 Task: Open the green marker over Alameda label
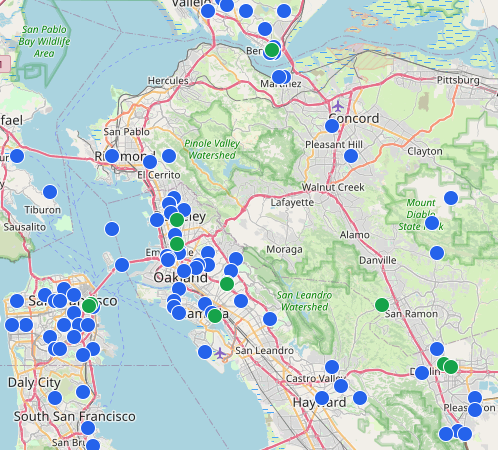pyautogui.click(x=215, y=316)
